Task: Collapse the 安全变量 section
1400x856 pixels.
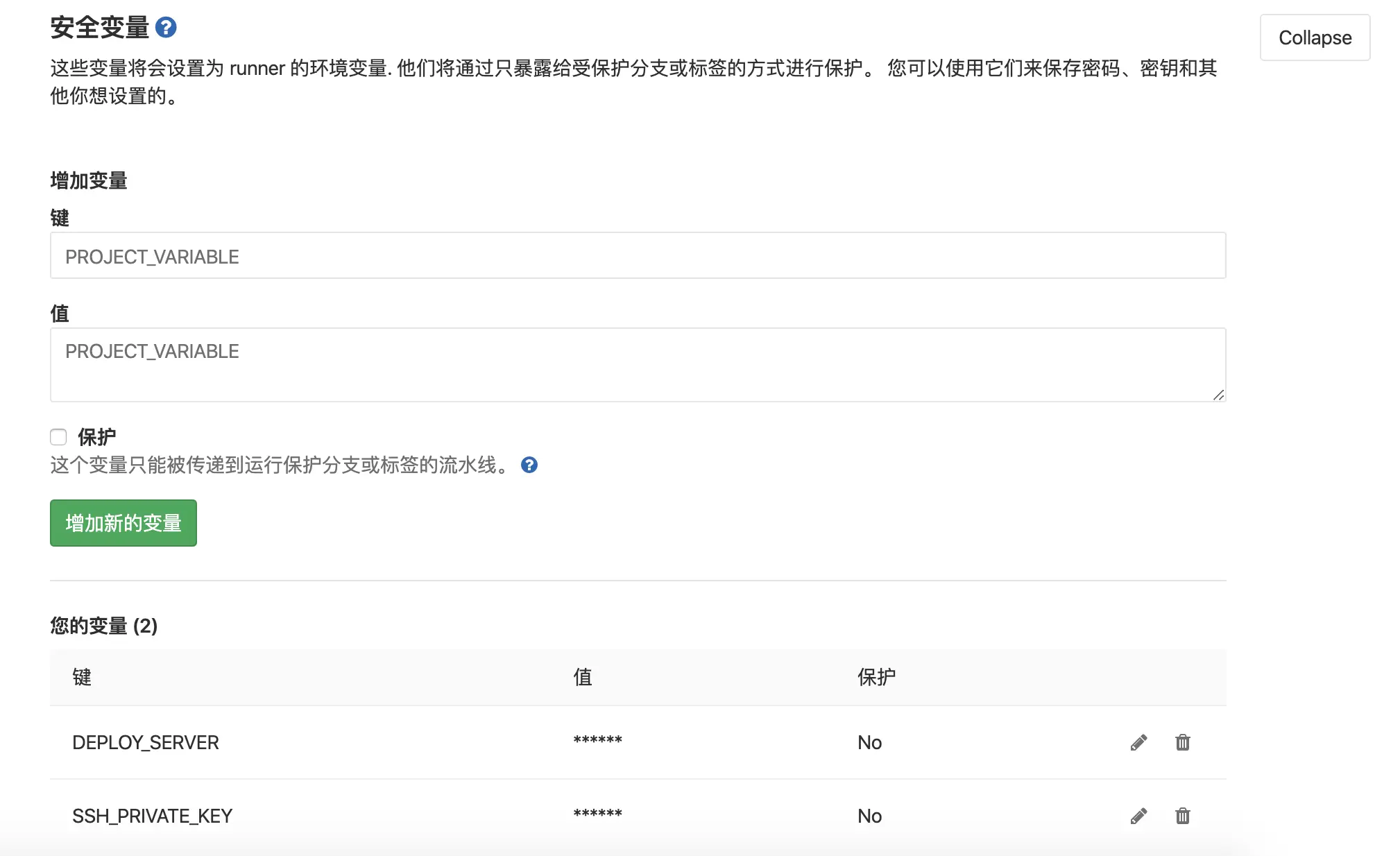Action: click(1314, 37)
